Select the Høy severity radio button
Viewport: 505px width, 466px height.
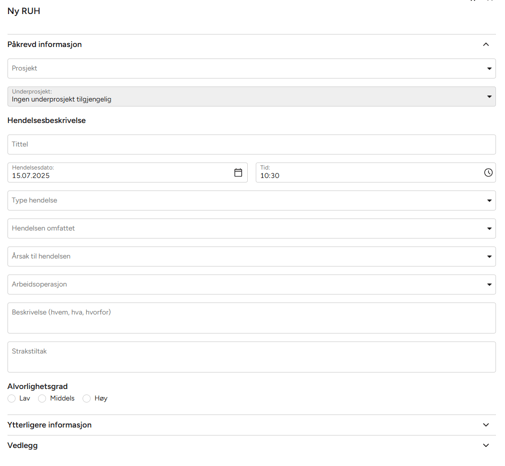87,398
